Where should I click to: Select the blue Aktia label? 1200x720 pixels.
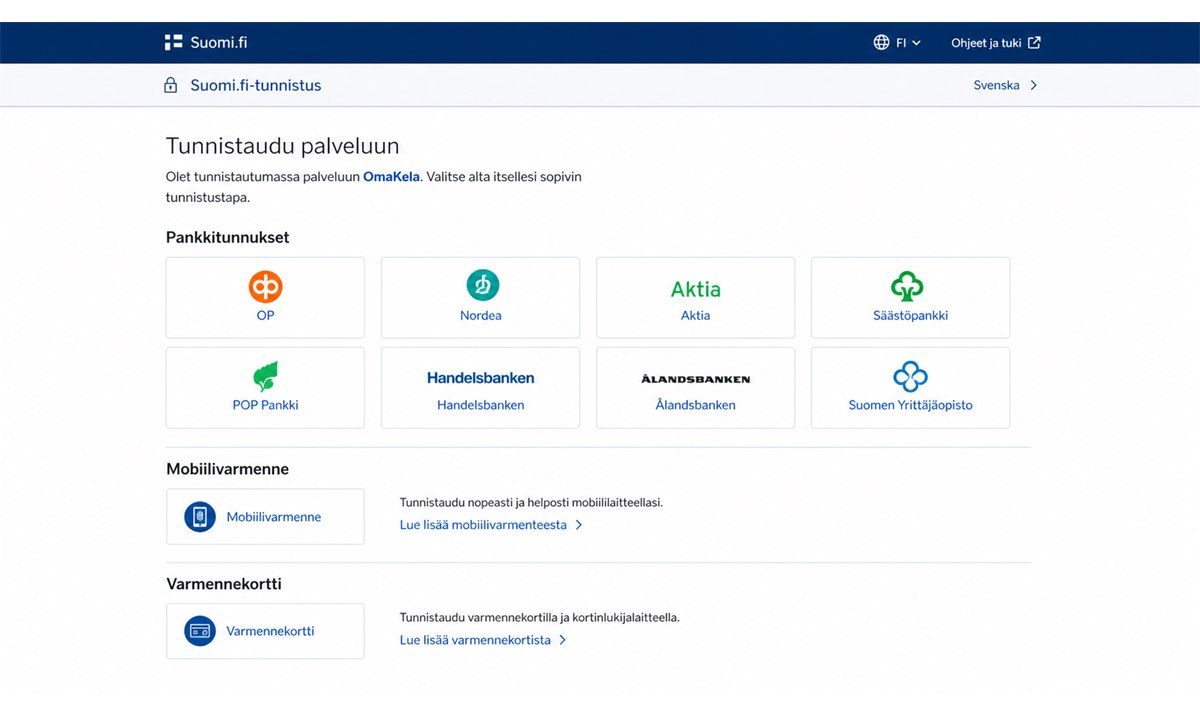pyautogui.click(x=695, y=315)
